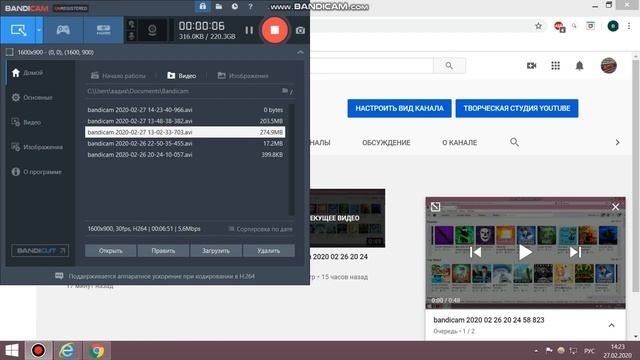Click ТВОРЧЕСКАЯ СТУДИЯ YOUTUBE button
Screen dimensions: 640x360
coord(517,108)
